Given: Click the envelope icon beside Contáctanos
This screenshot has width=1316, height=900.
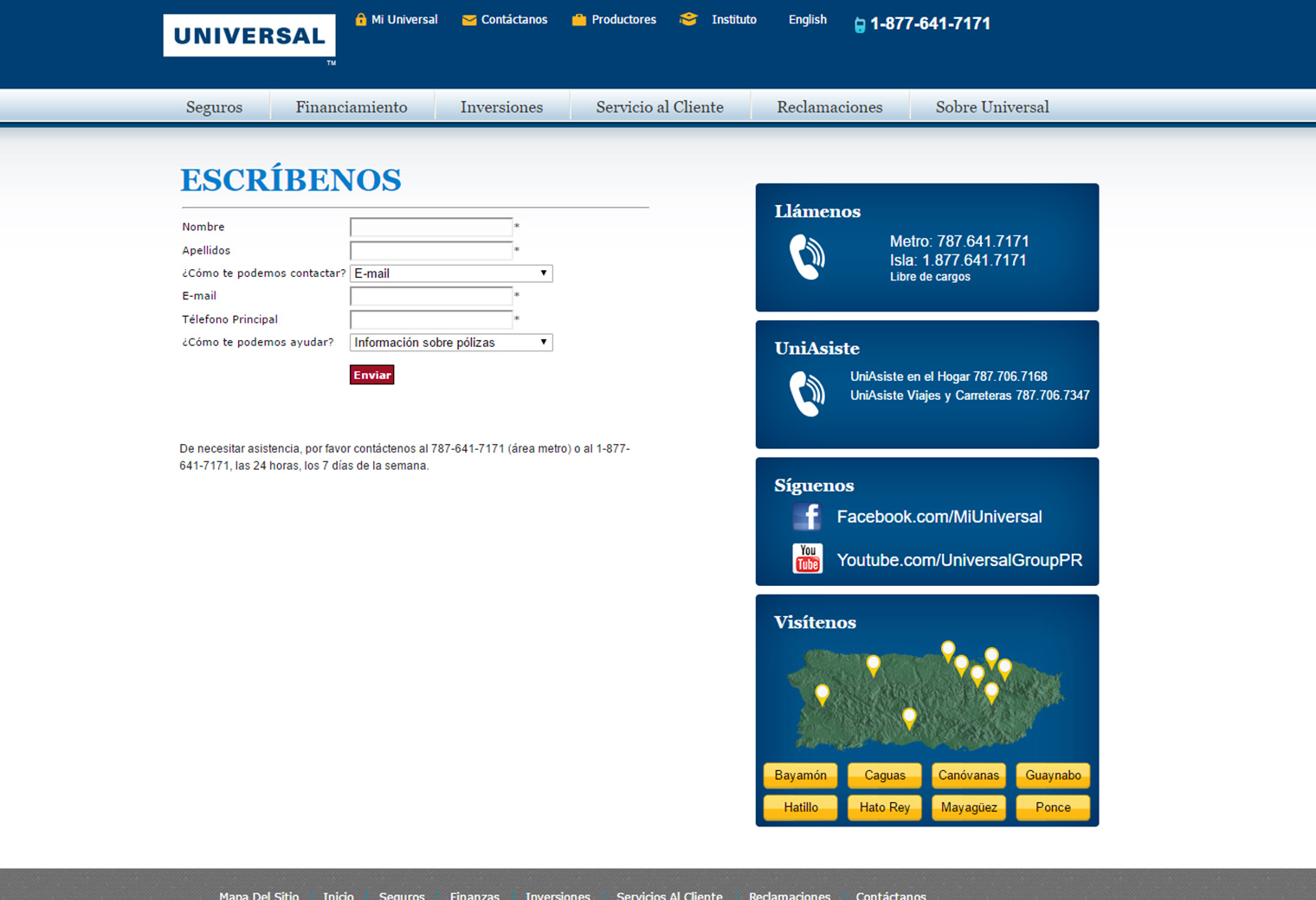Looking at the screenshot, I should click(469, 20).
